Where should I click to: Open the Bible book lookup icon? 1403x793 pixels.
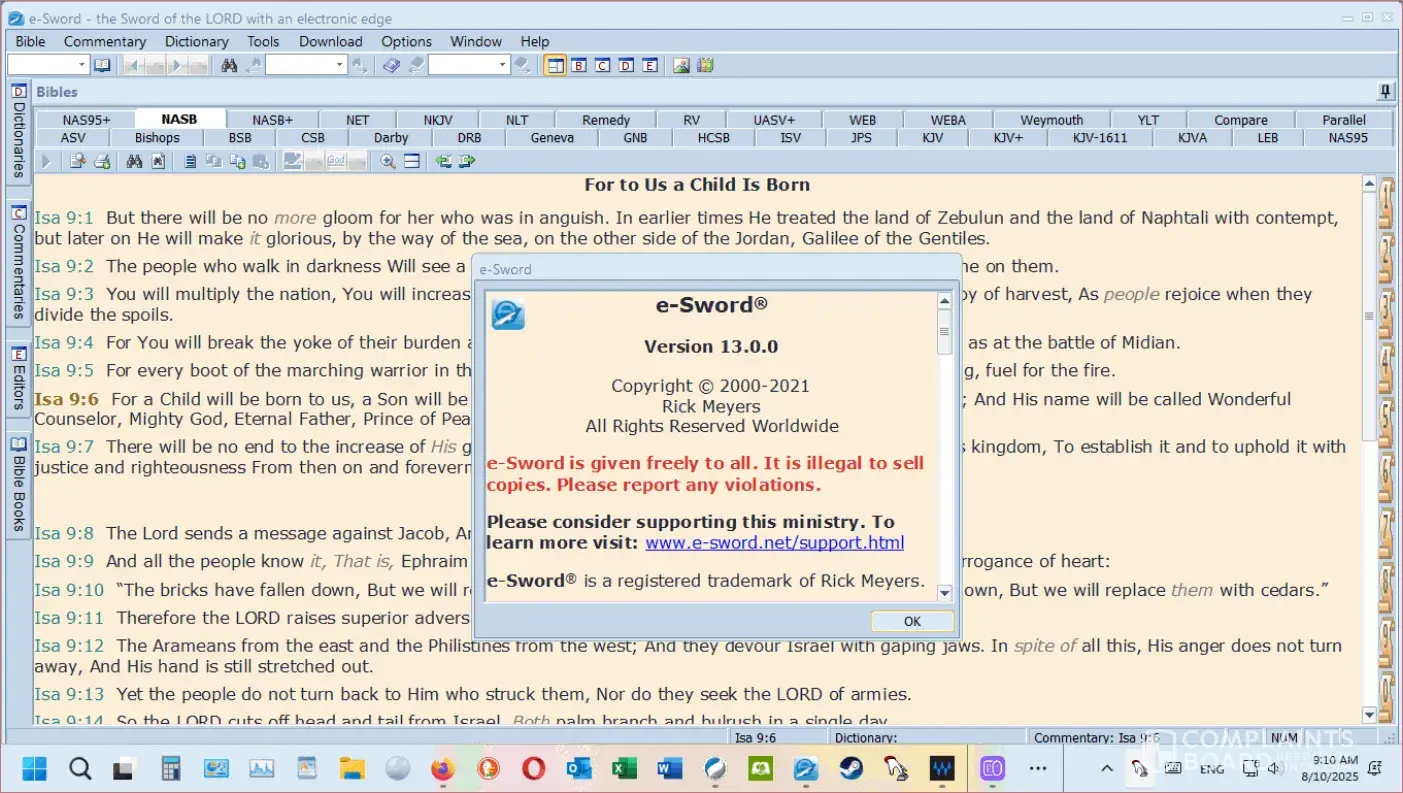pos(102,65)
